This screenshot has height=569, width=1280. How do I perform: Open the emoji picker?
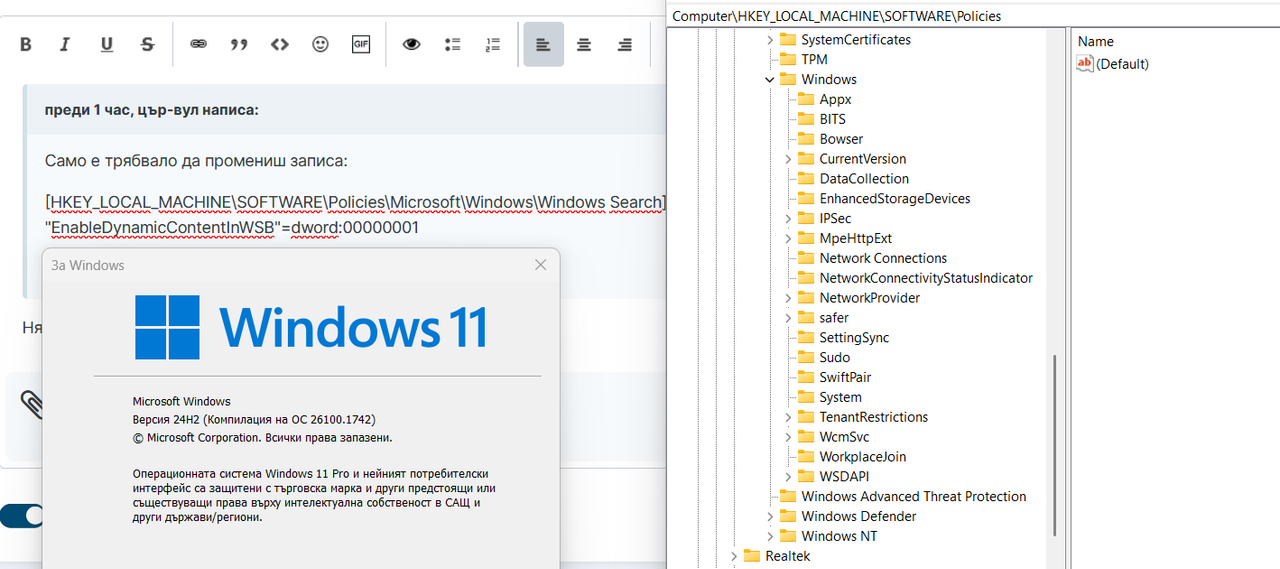point(320,45)
